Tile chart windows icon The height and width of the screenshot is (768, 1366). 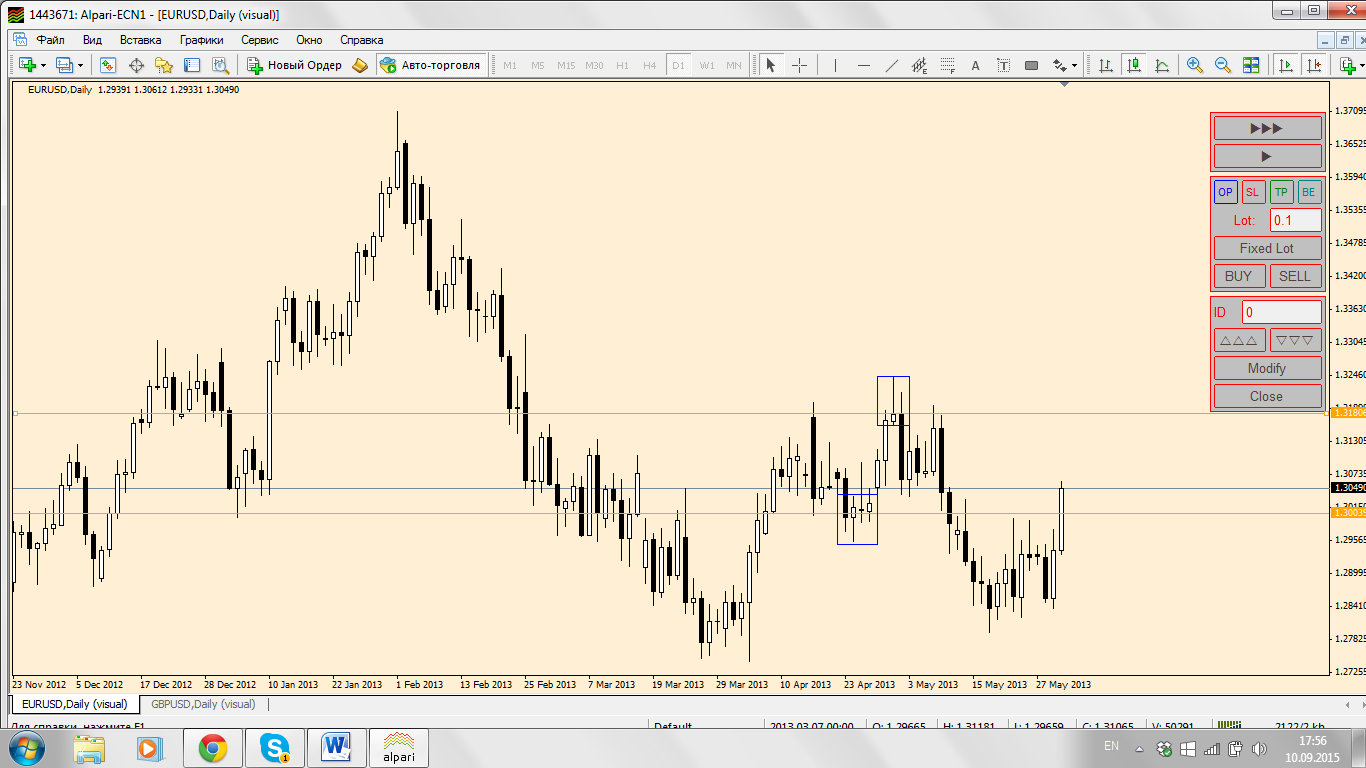tap(1250, 65)
